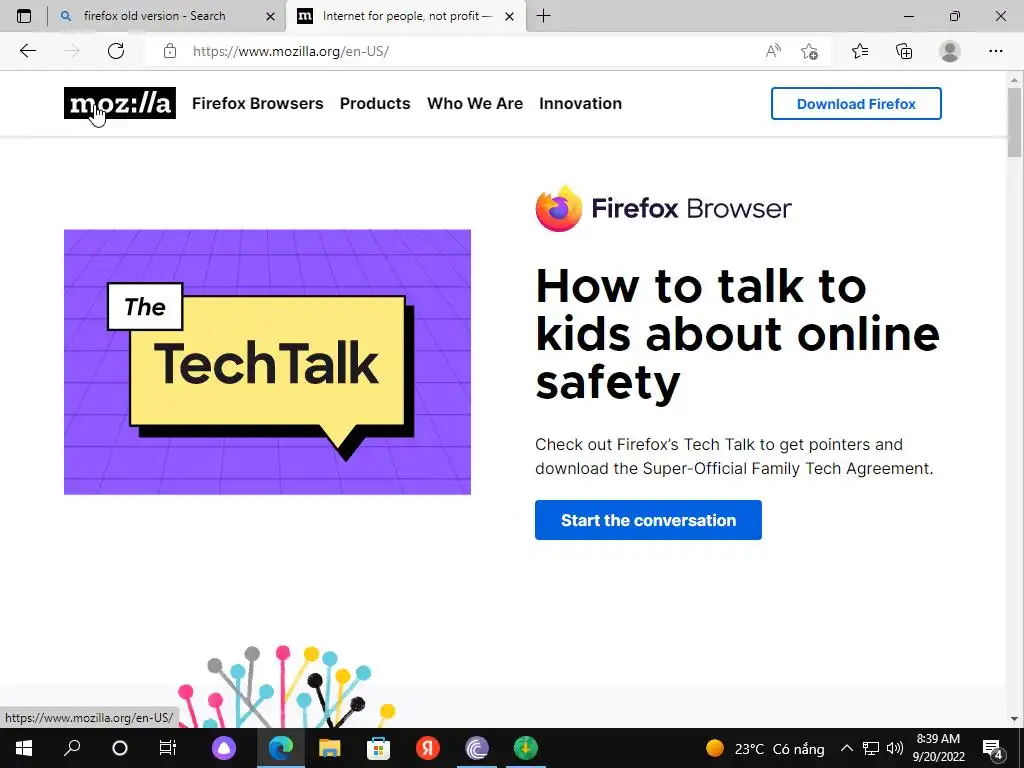Open the purple swirl taskbar app
Image resolution: width=1024 pixels, height=768 pixels.
pyautogui.click(x=477, y=748)
